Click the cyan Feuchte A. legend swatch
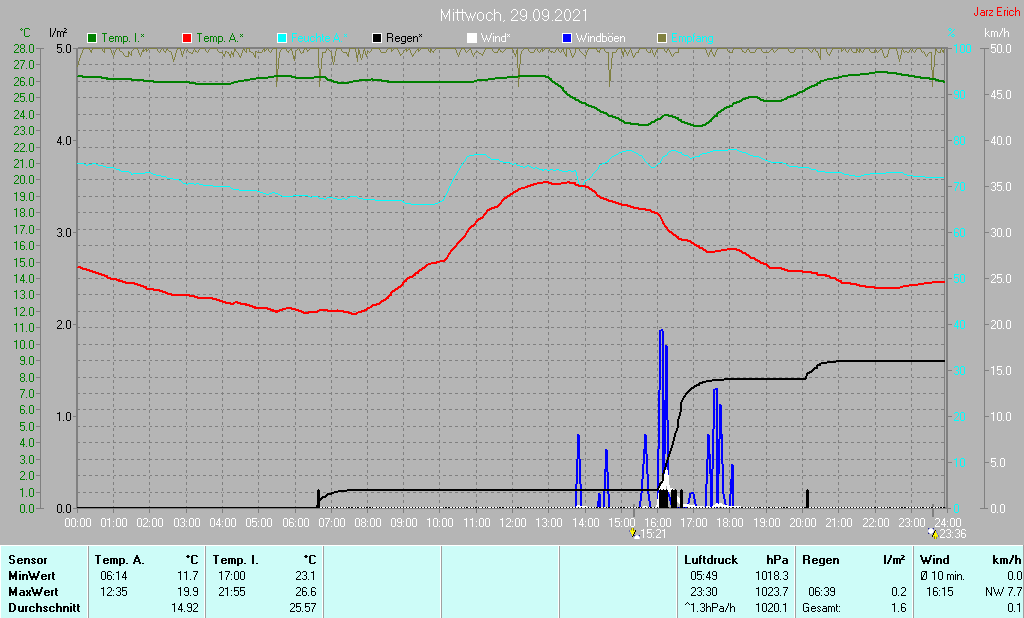The height and width of the screenshot is (618, 1024). (282, 38)
